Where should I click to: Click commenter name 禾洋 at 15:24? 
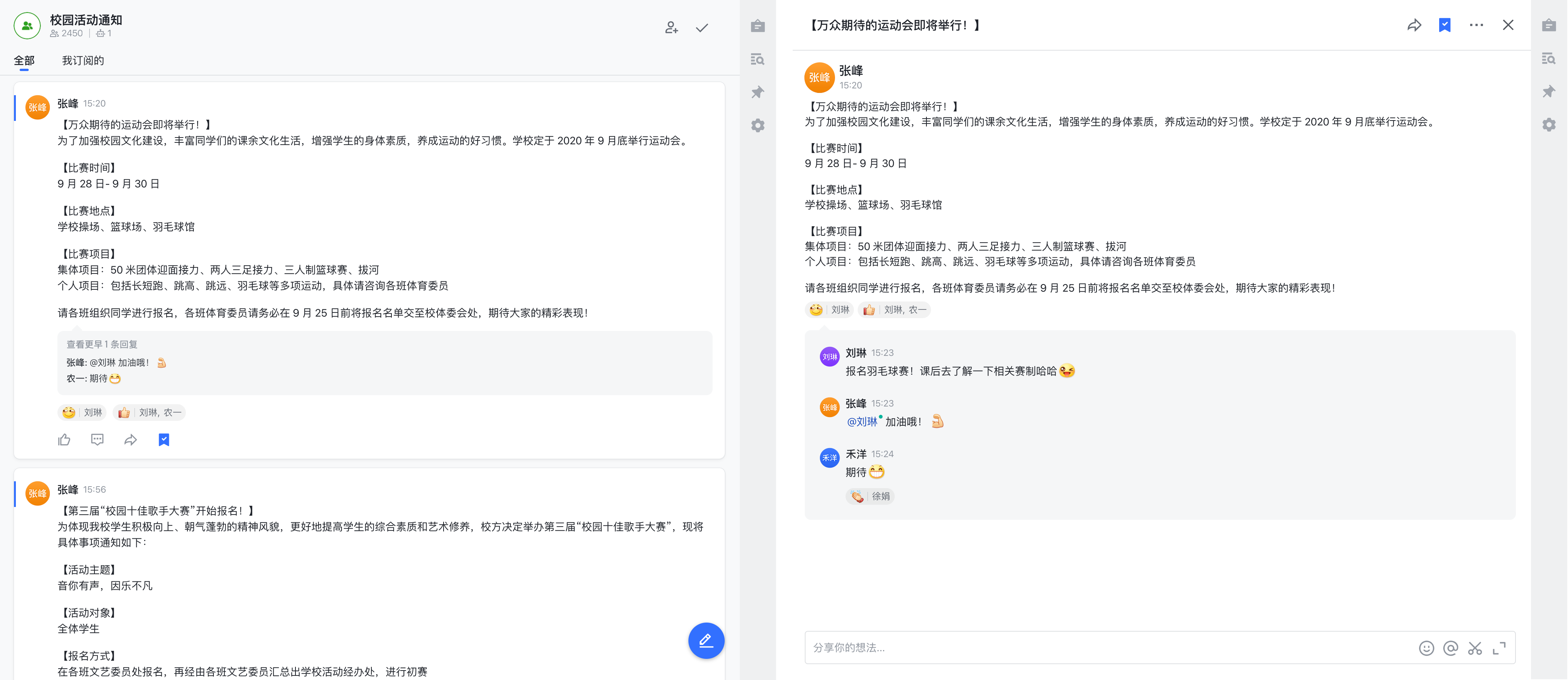[855, 454]
